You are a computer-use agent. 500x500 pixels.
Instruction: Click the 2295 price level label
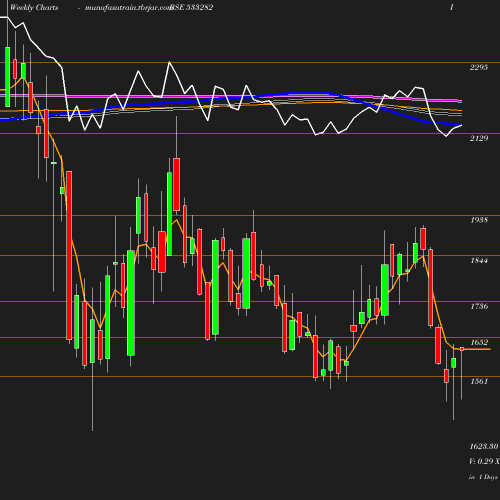click(x=479, y=67)
